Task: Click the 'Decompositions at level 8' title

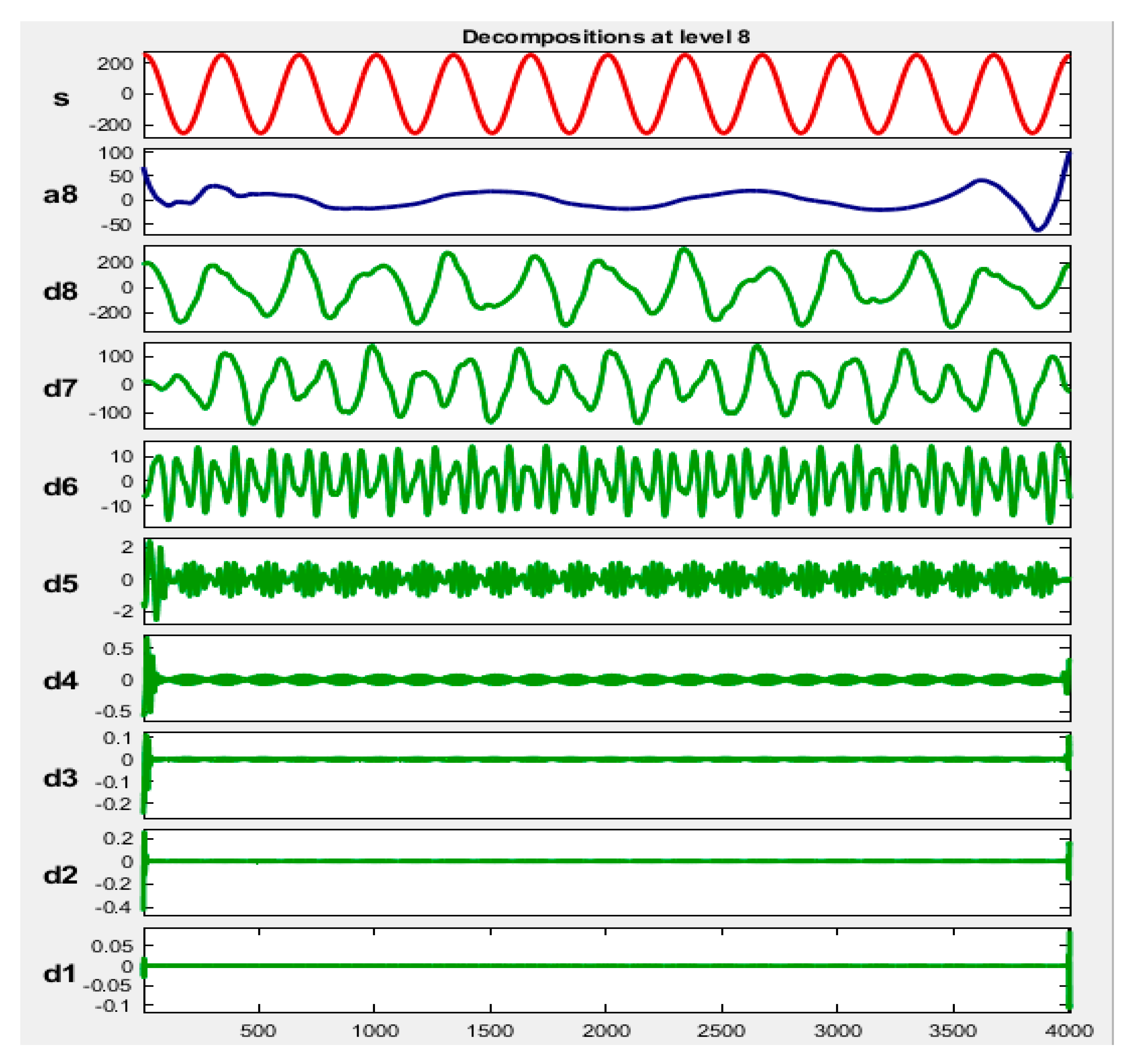Action: click(x=605, y=37)
